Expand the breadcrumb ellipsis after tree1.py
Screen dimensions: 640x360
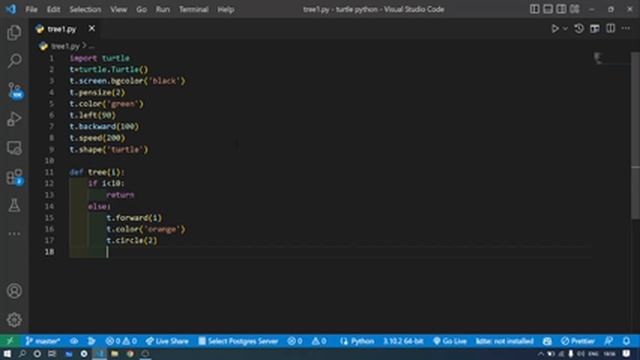coord(92,46)
